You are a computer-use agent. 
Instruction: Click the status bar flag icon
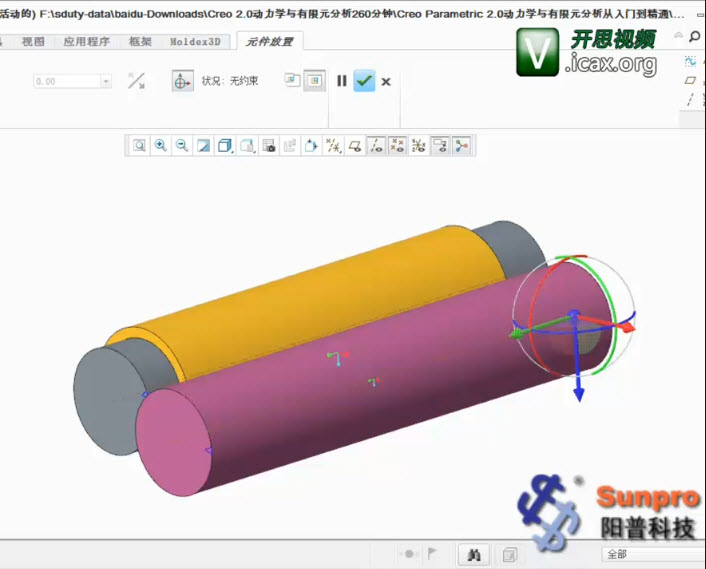431,553
